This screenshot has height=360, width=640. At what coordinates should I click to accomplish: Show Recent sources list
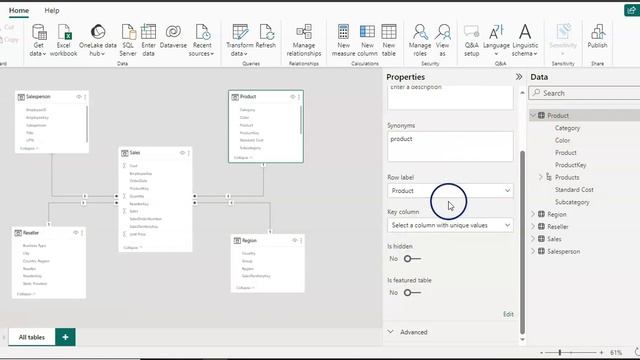(202, 40)
